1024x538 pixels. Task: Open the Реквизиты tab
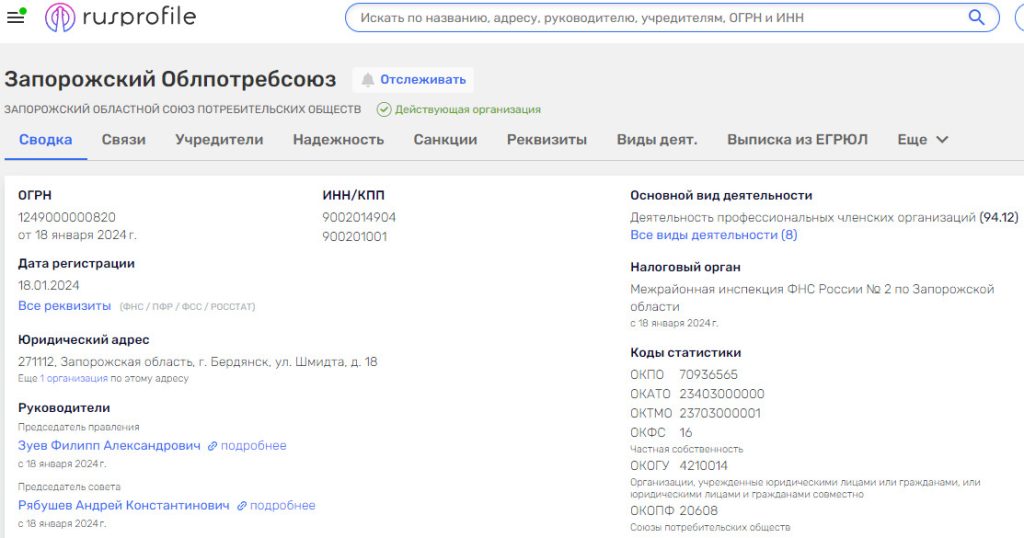546,140
